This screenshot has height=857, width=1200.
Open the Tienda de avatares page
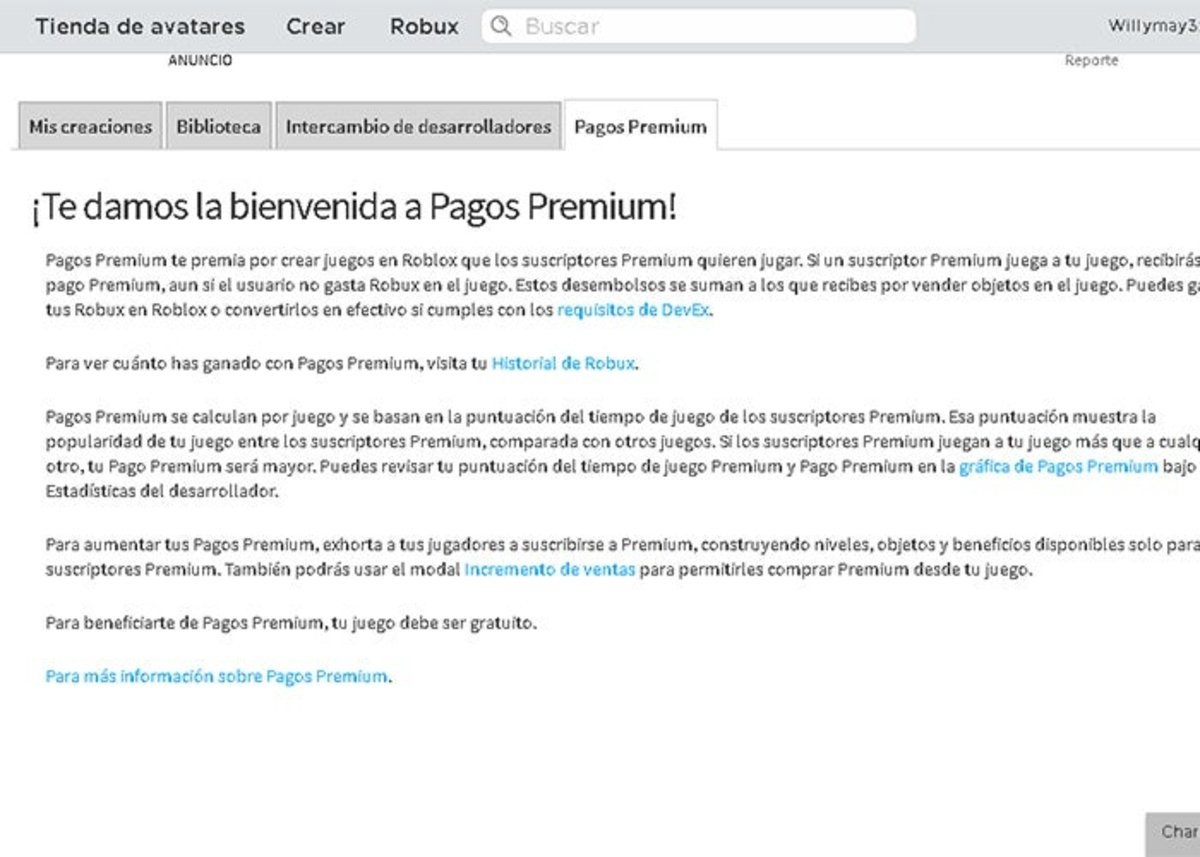click(139, 26)
